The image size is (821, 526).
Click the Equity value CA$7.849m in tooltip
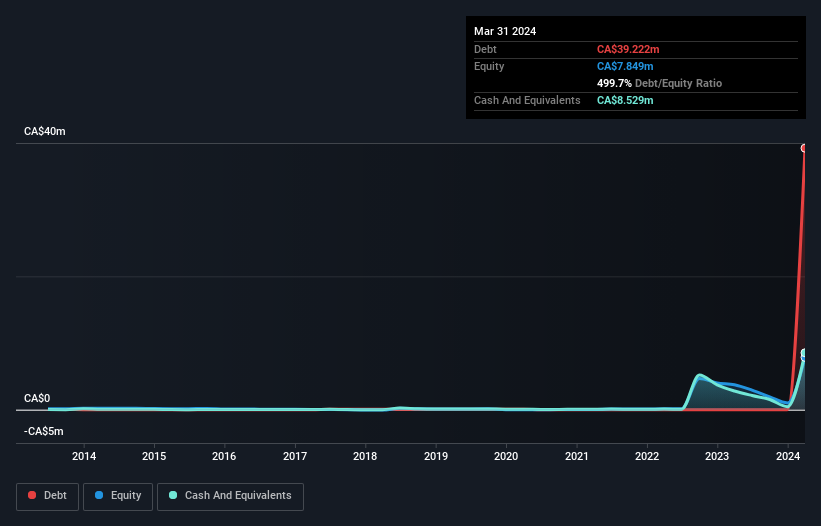click(625, 66)
